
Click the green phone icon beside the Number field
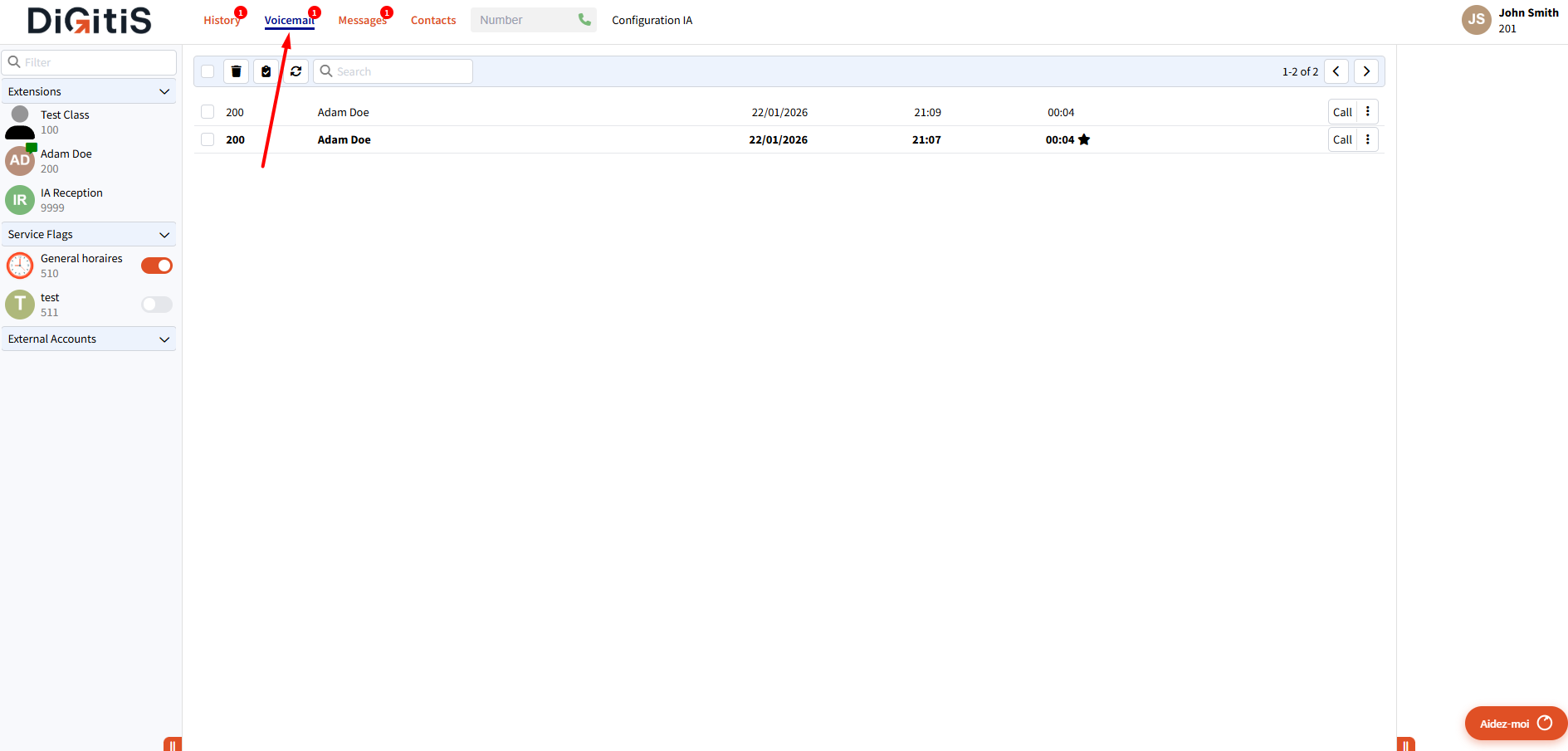click(584, 19)
